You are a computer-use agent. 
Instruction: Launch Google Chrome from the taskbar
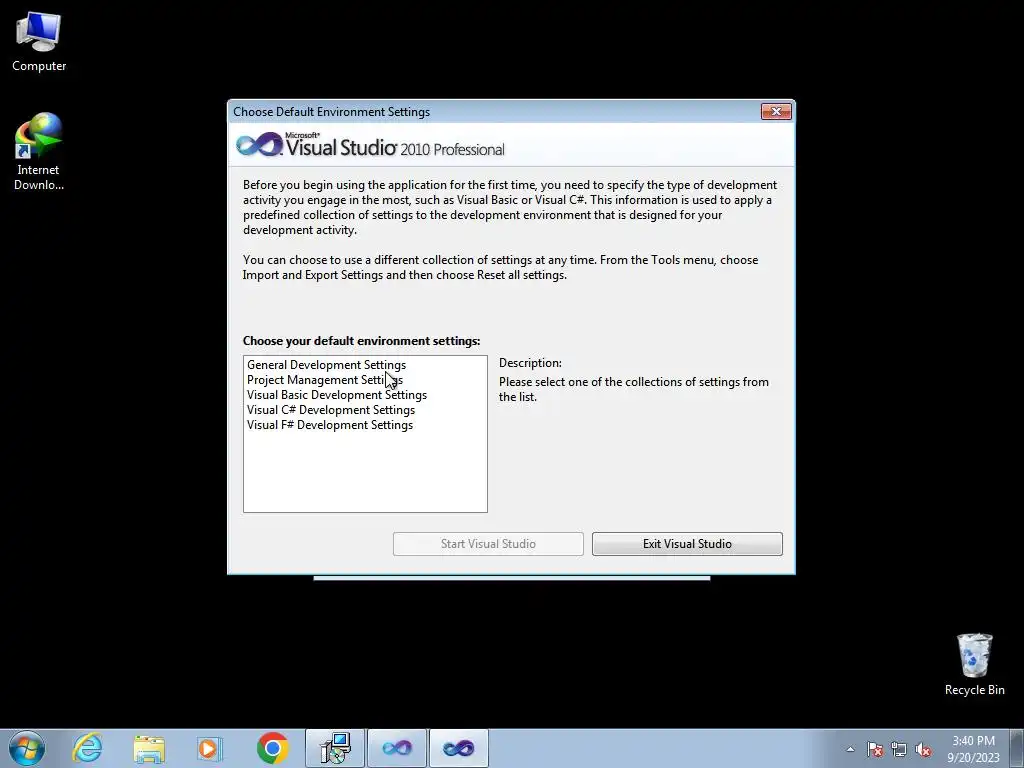(x=272, y=748)
